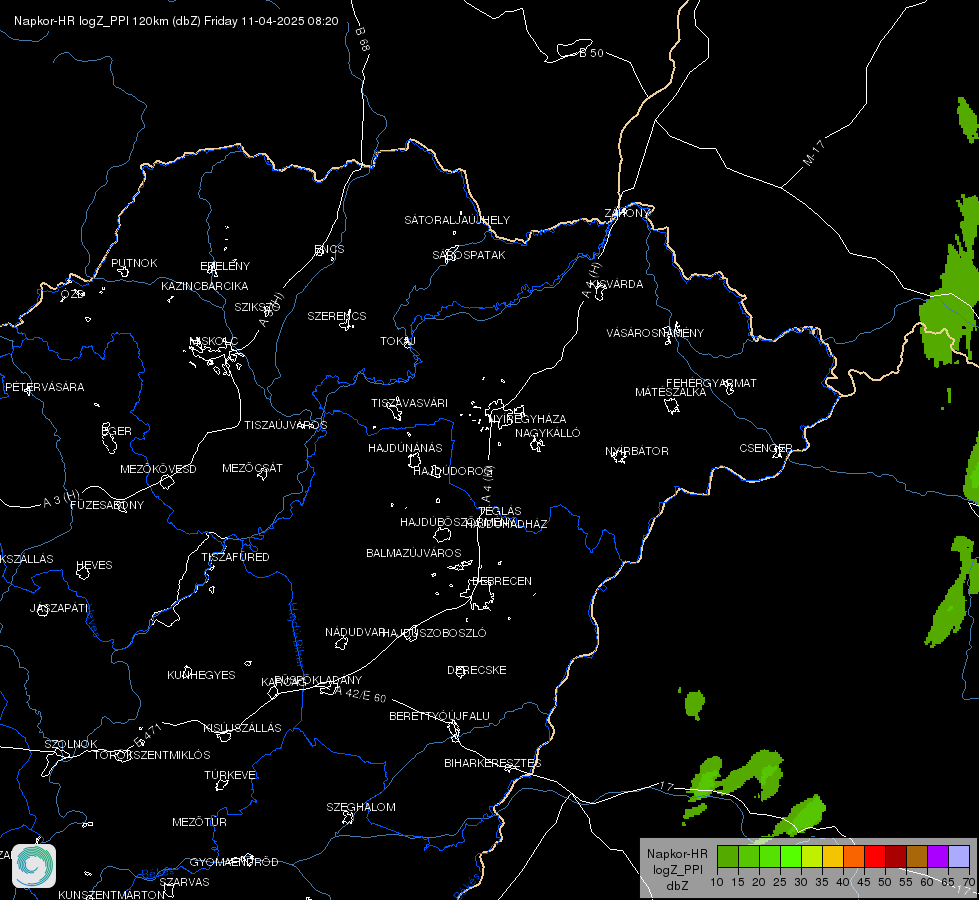Image resolution: width=979 pixels, height=900 pixels.
Task: Click the 30 dBZ yellow-green legend swatch
Action: (812, 857)
